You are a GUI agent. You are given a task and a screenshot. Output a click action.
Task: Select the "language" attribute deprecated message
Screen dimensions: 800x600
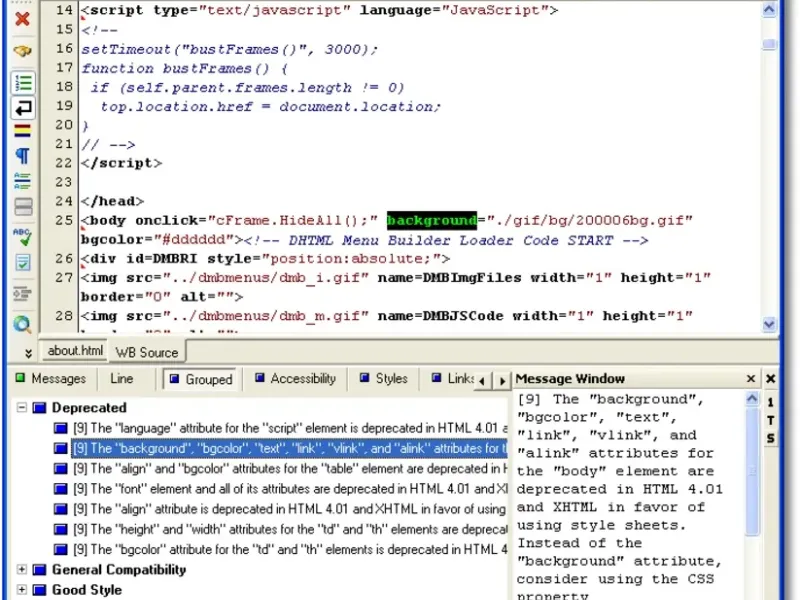tap(290, 428)
